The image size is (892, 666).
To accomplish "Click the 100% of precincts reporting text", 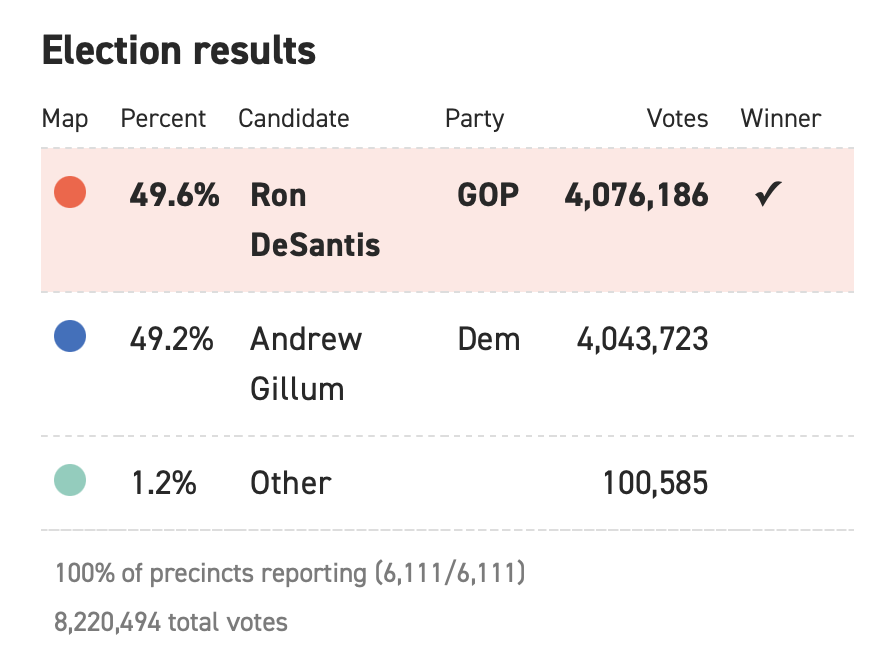I will pyautogui.click(x=290, y=573).
